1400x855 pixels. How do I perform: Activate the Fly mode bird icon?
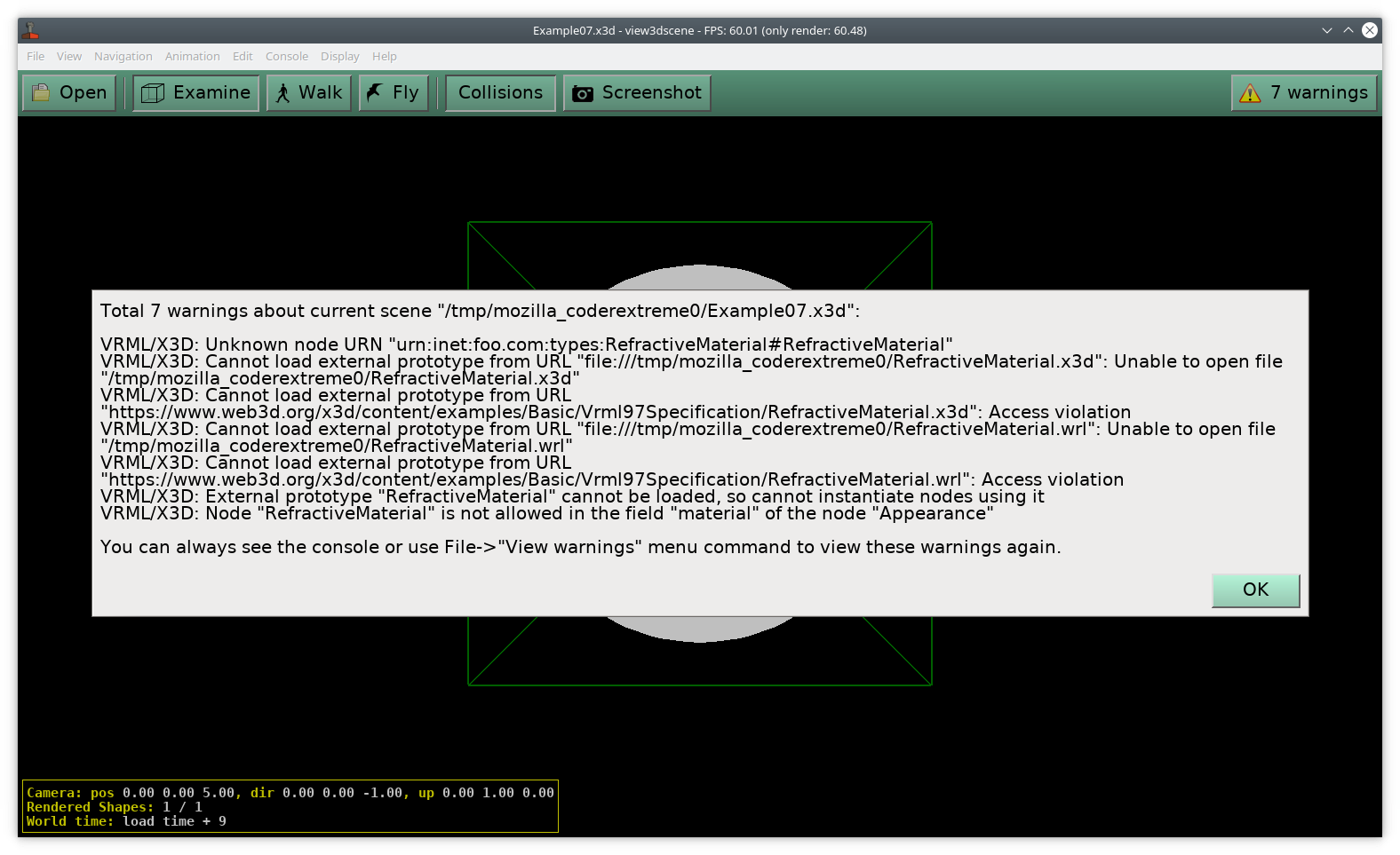coord(375,93)
